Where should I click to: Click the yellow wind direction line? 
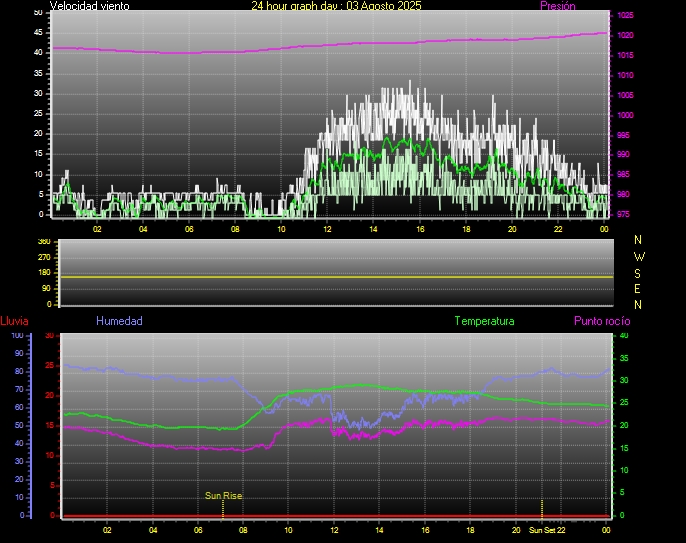(336, 277)
